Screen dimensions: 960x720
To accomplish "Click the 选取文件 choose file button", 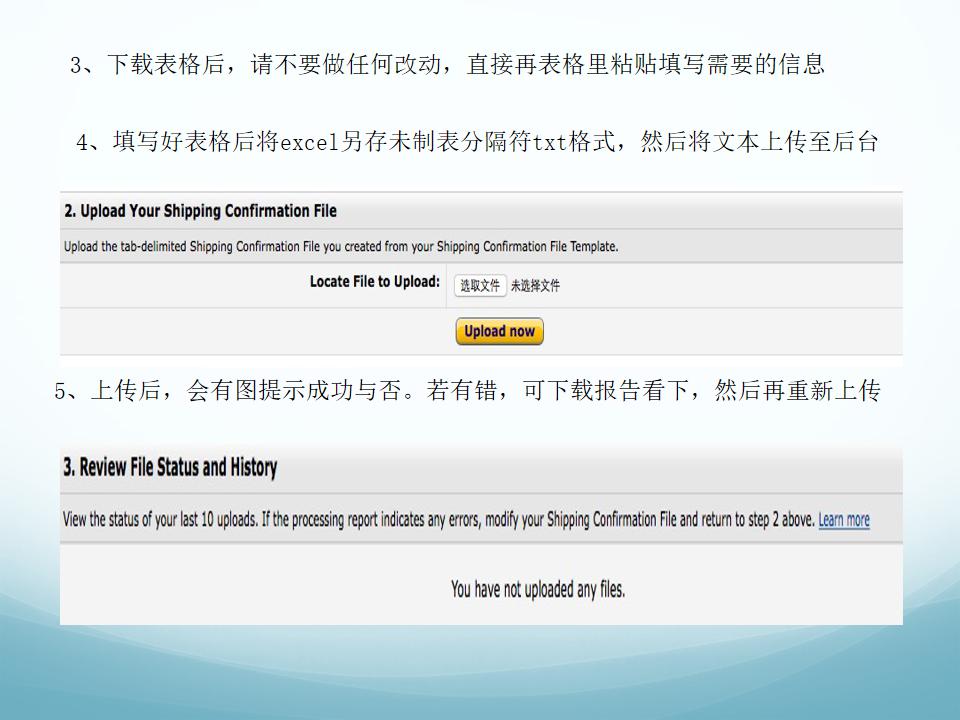I will pos(480,285).
